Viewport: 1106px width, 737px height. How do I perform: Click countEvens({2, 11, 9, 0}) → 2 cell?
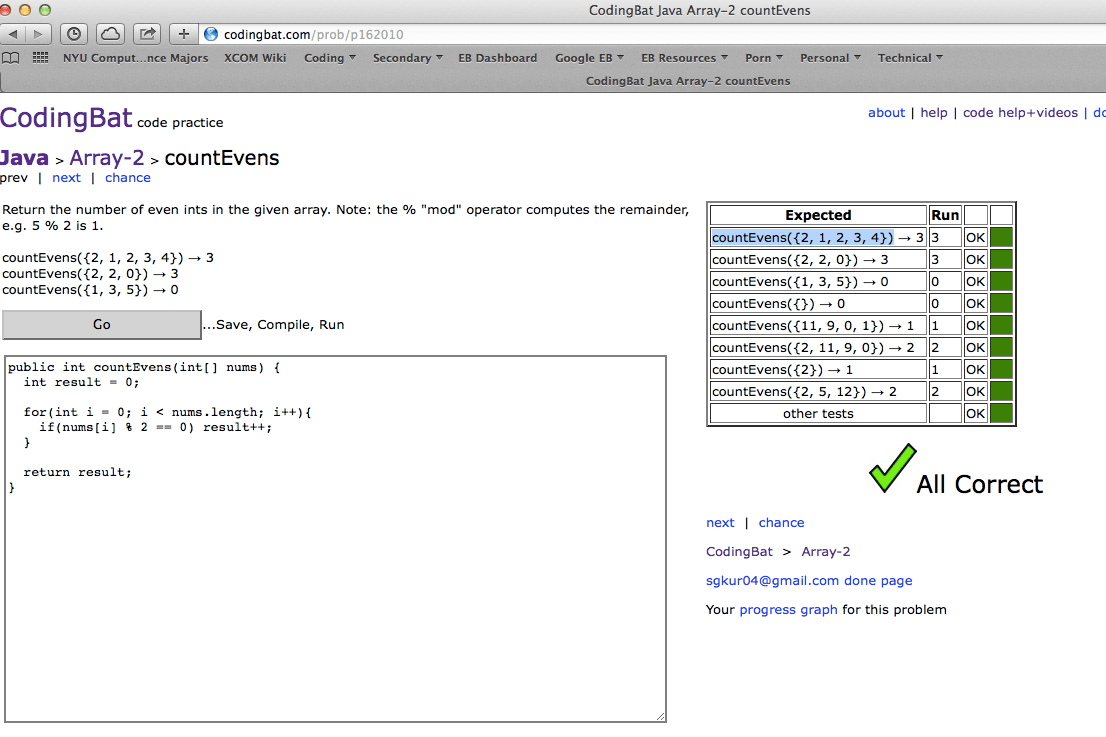tap(818, 347)
